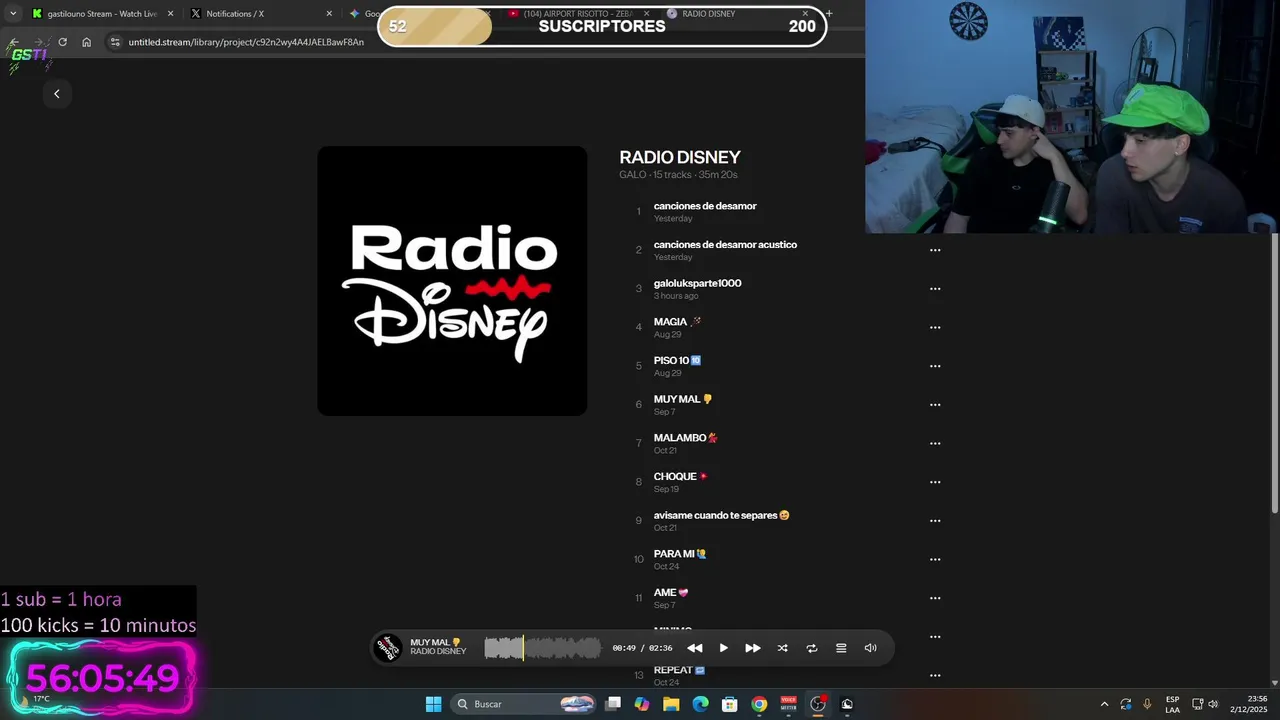Image resolution: width=1280 pixels, height=720 pixels.
Task: Open the queue list icon in player
Action: click(841, 648)
